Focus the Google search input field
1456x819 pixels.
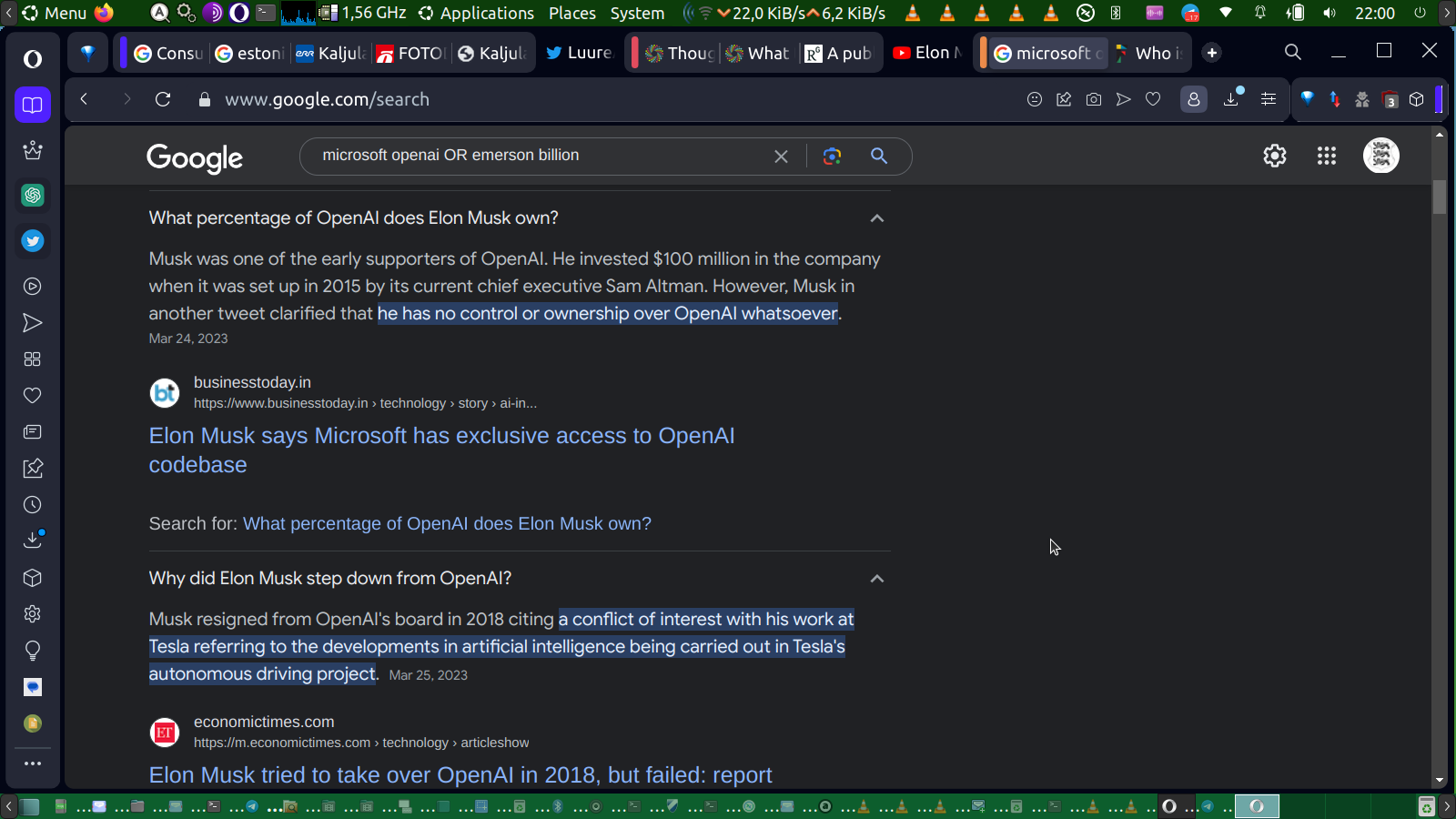pos(541,156)
